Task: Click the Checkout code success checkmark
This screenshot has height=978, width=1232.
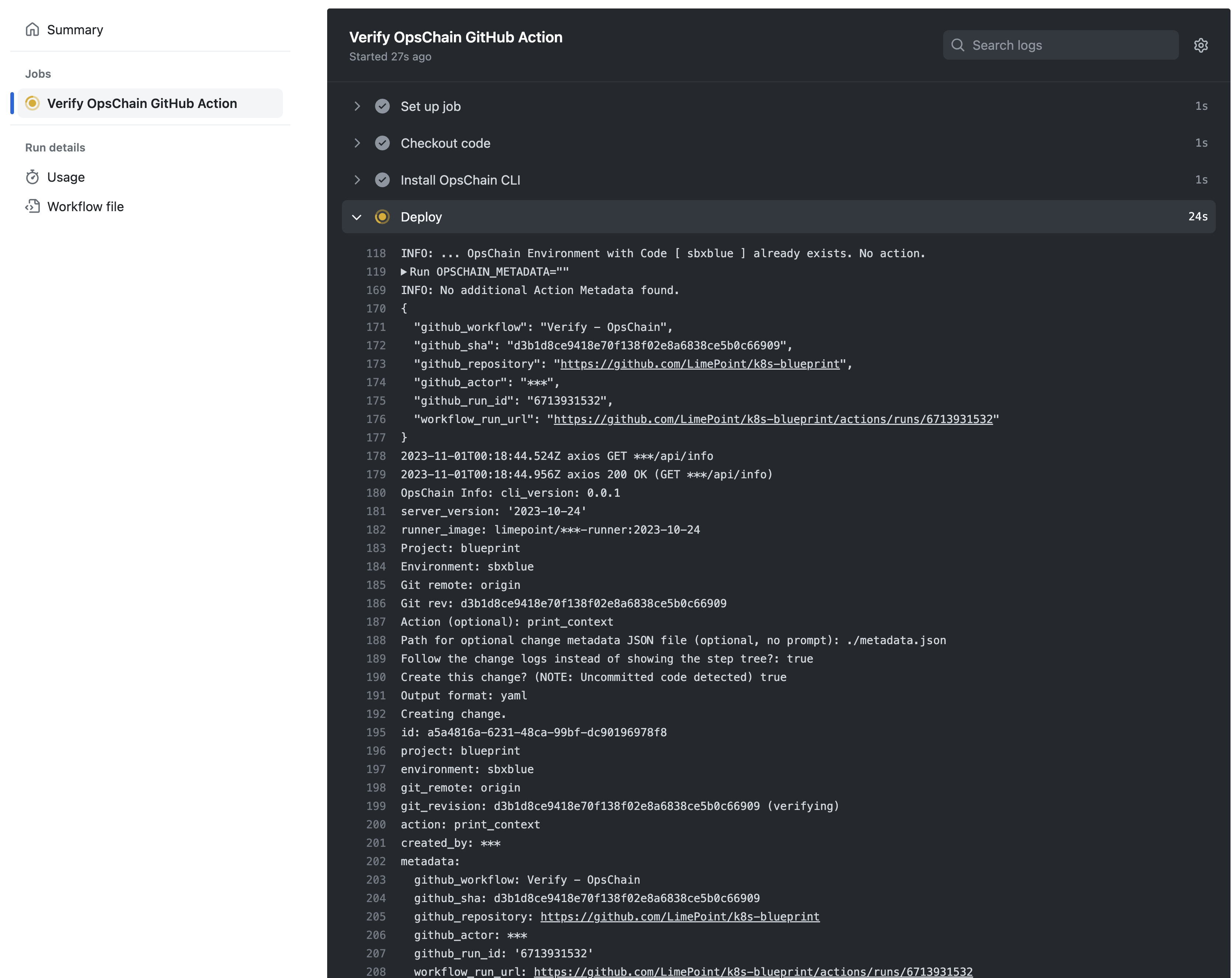Action: pos(382,143)
